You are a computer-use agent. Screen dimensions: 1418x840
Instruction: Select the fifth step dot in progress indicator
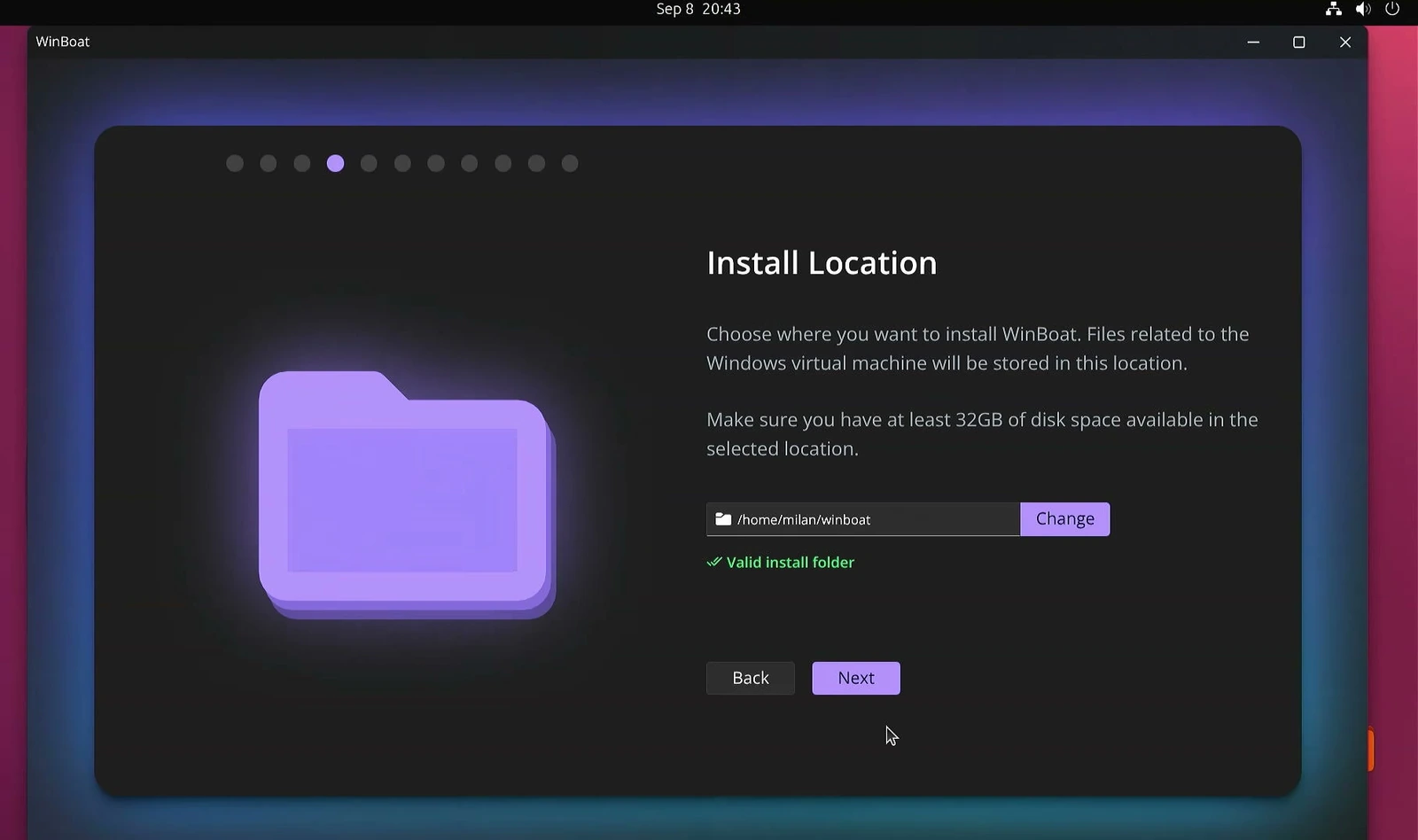(369, 163)
